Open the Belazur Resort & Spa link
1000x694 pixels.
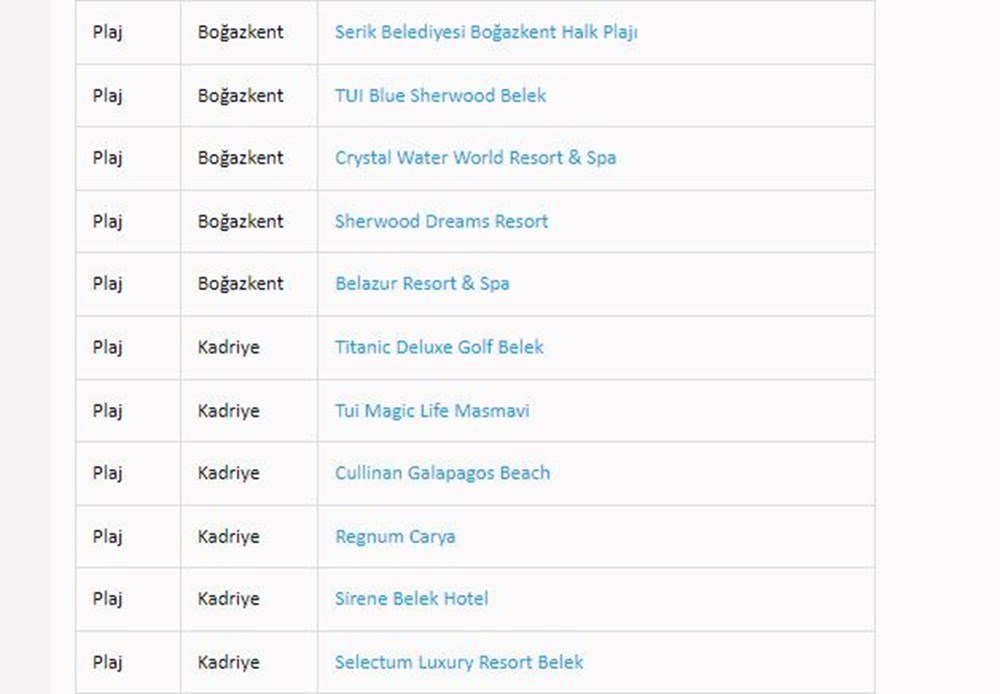[422, 284]
